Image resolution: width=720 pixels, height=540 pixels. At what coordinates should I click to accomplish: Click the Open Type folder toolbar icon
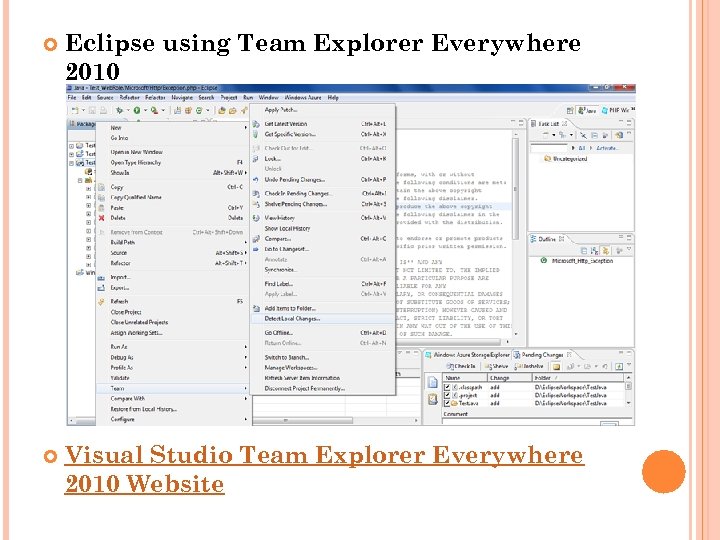pos(222,110)
